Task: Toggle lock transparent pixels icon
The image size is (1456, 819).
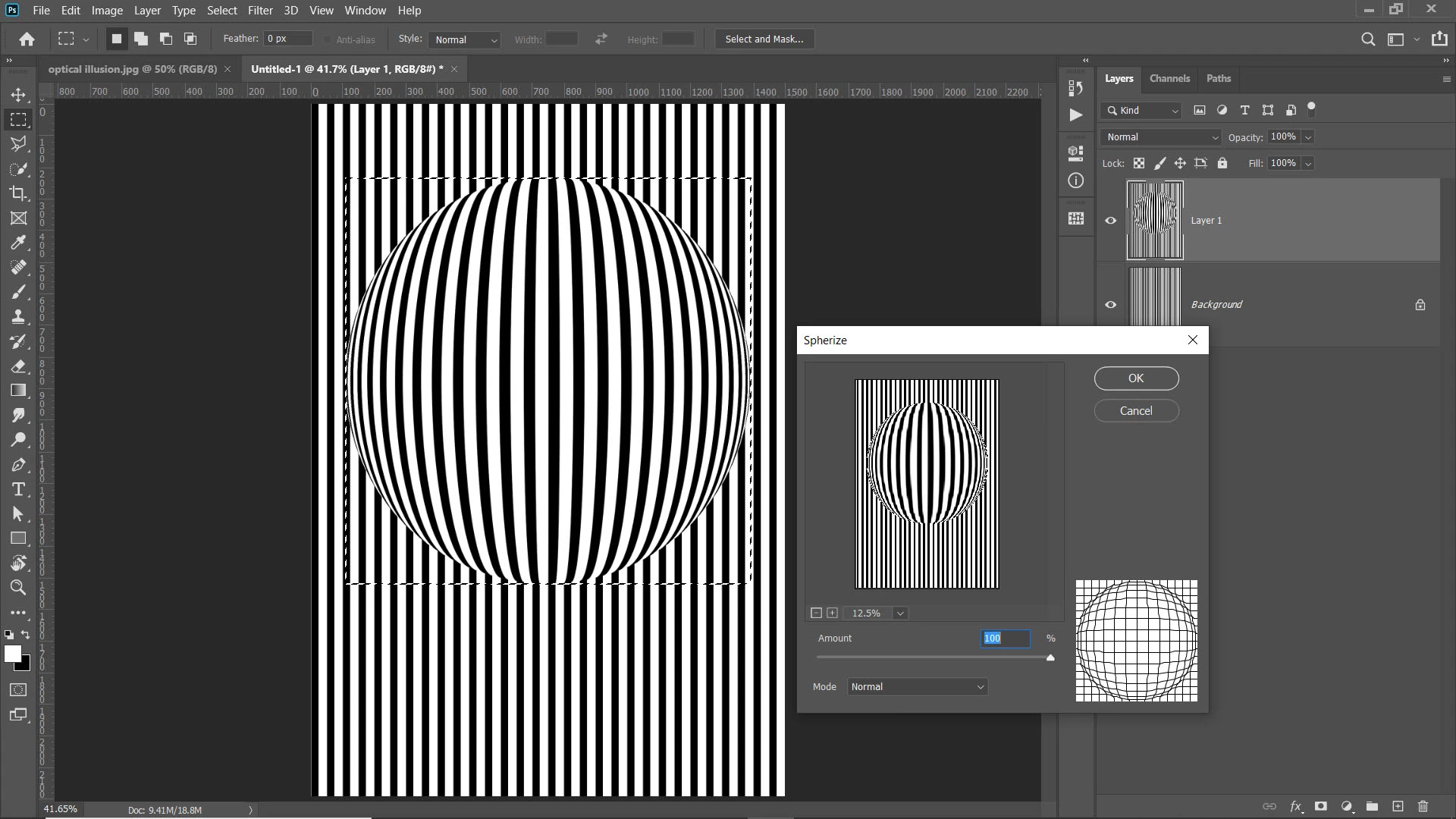Action: point(1138,163)
